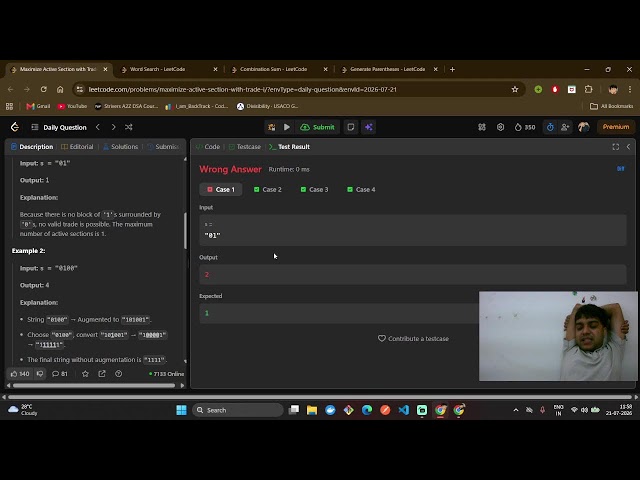Image resolution: width=640 pixels, height=480 pixels.
Task: Select the Test Result tab
Action: point(289,147)
